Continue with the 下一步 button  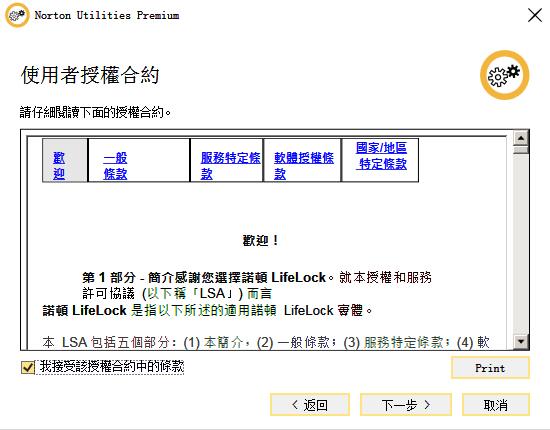click(x=406, y=405)
